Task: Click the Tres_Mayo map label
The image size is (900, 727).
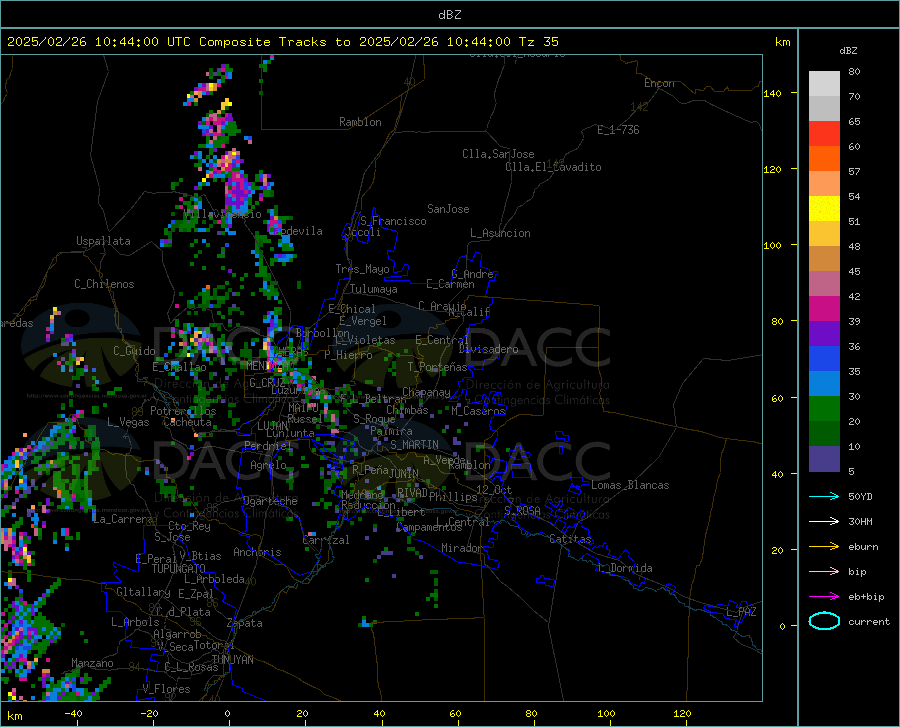Action: pyautogui.click(x=362, y=269)
